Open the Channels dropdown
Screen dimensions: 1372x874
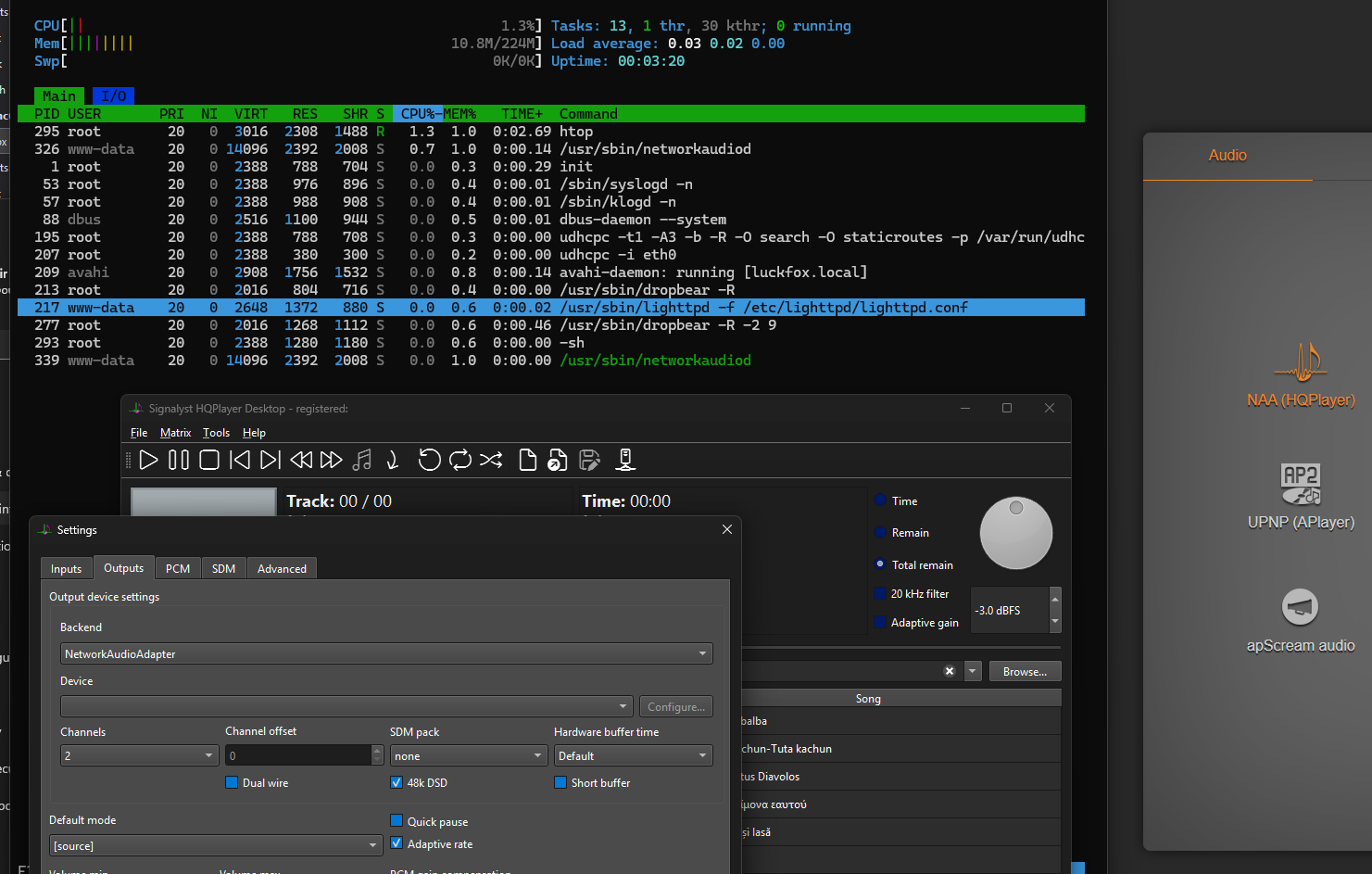[139, 755]
